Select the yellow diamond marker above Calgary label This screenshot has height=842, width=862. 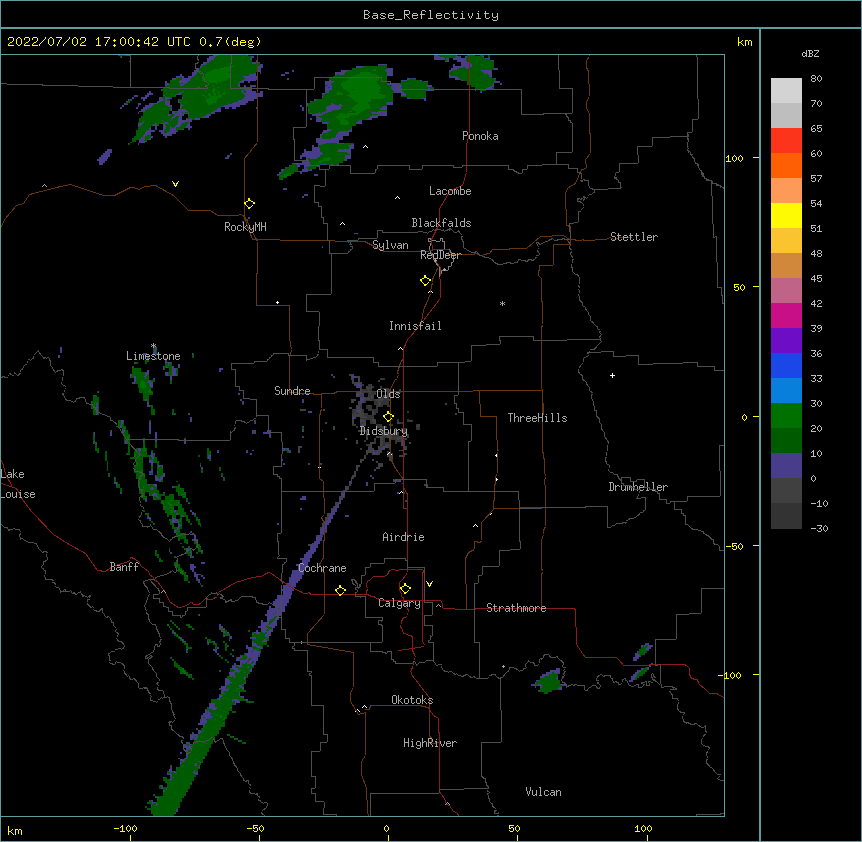[x=405, y=589]
